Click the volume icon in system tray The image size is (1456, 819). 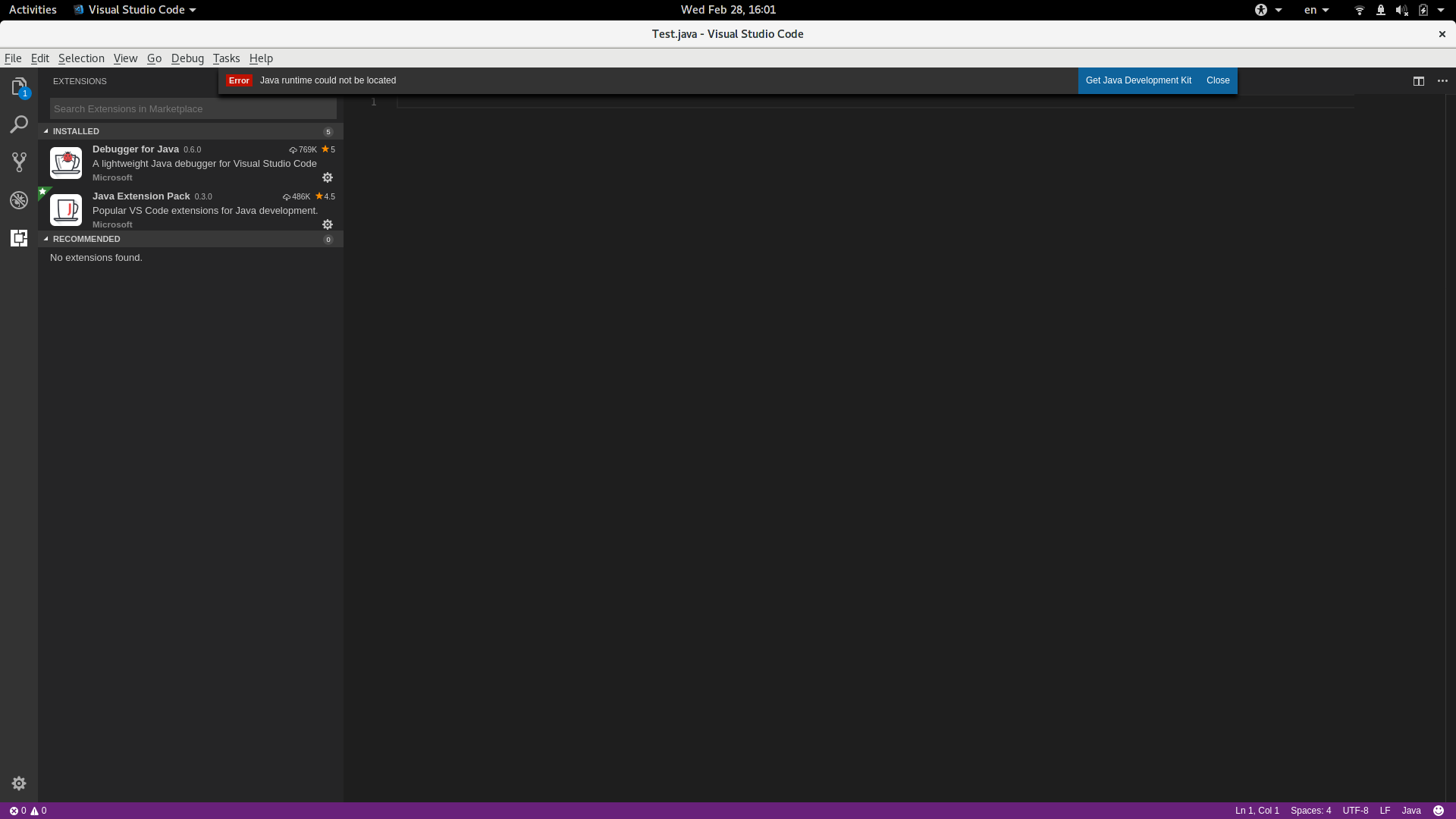click(1401, 10)
